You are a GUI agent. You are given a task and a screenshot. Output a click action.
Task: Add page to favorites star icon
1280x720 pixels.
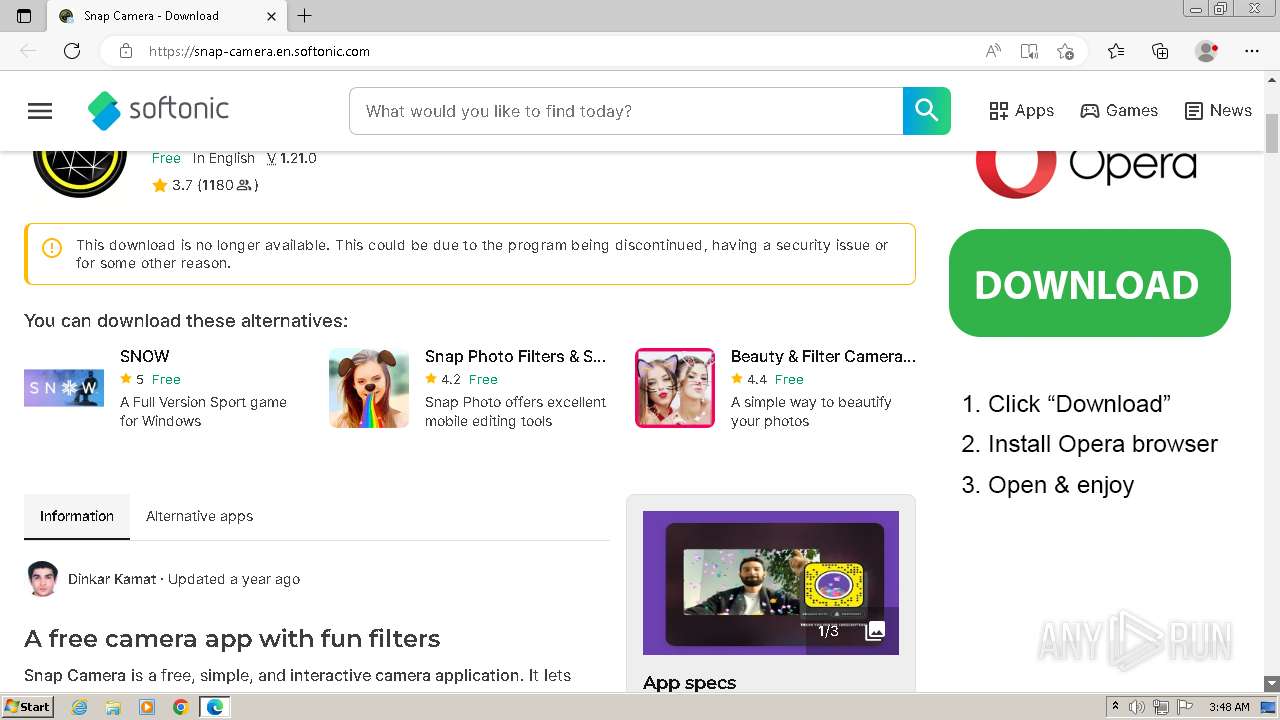point(1065,51)
